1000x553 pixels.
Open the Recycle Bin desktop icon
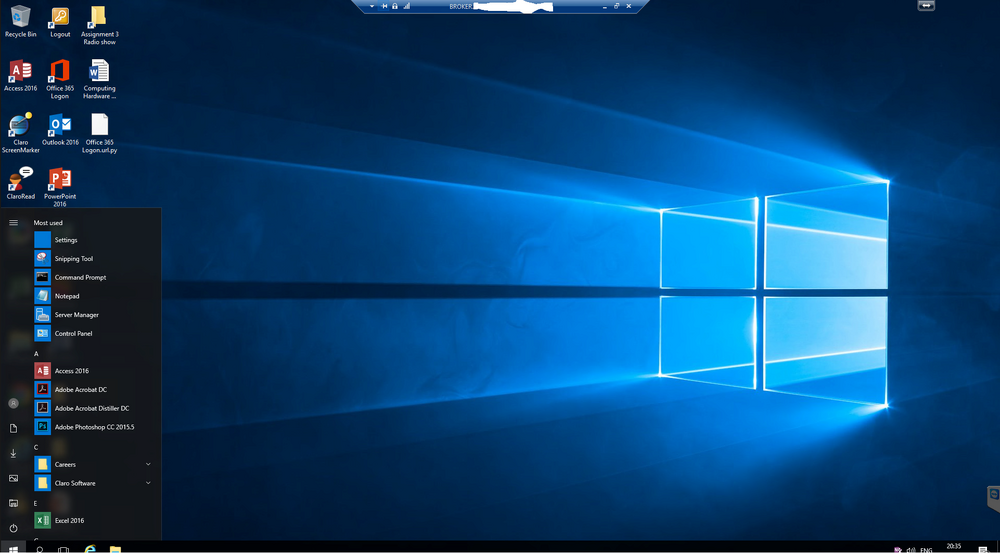point(20,21)
